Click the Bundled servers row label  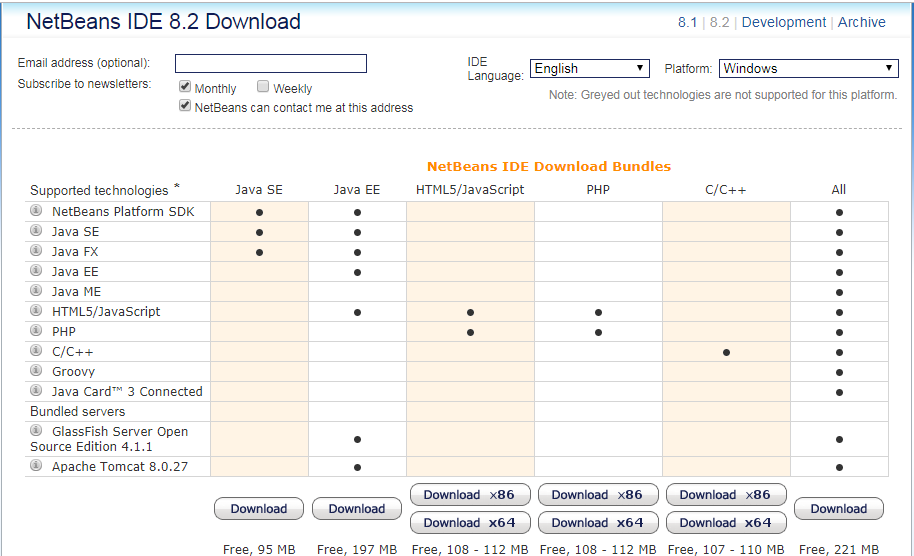coord(78,411)
